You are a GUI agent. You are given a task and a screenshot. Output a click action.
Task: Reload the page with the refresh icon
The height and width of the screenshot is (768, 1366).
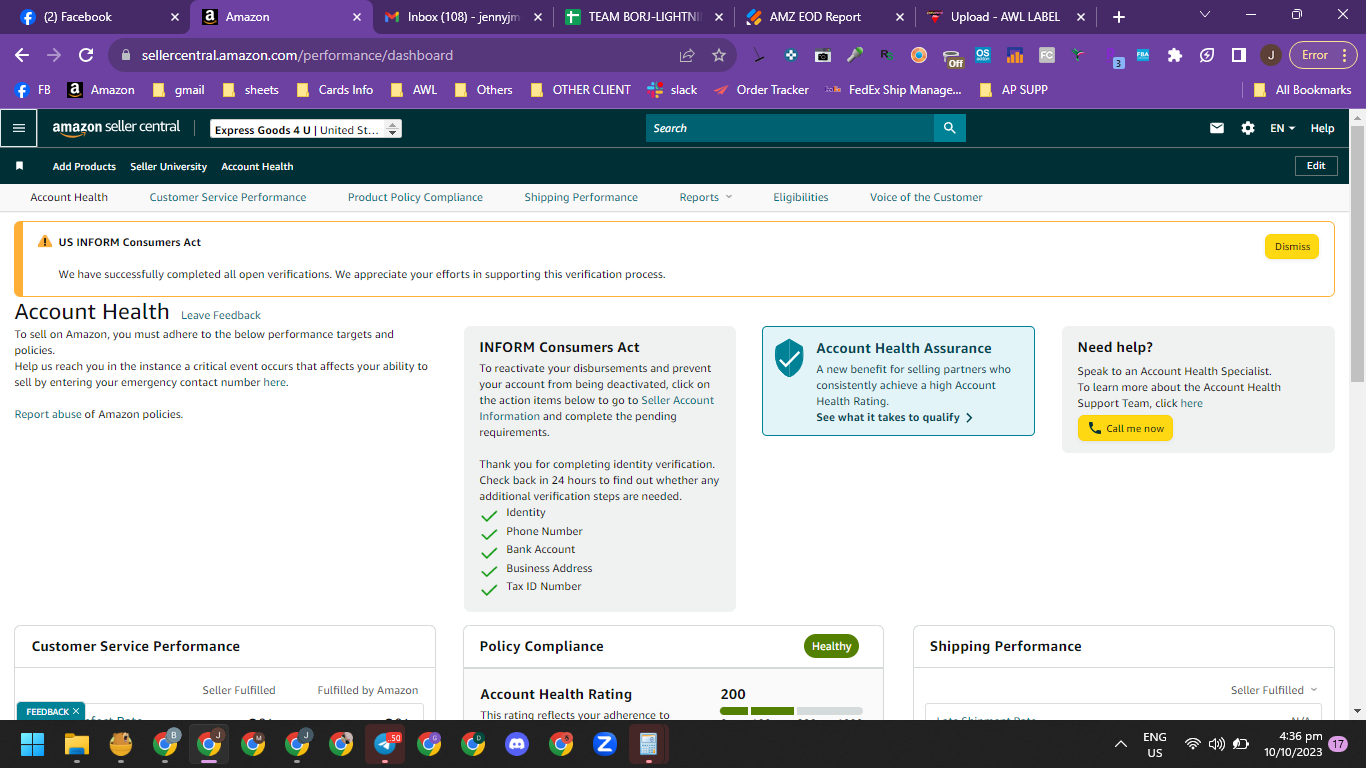coord(86,55)
